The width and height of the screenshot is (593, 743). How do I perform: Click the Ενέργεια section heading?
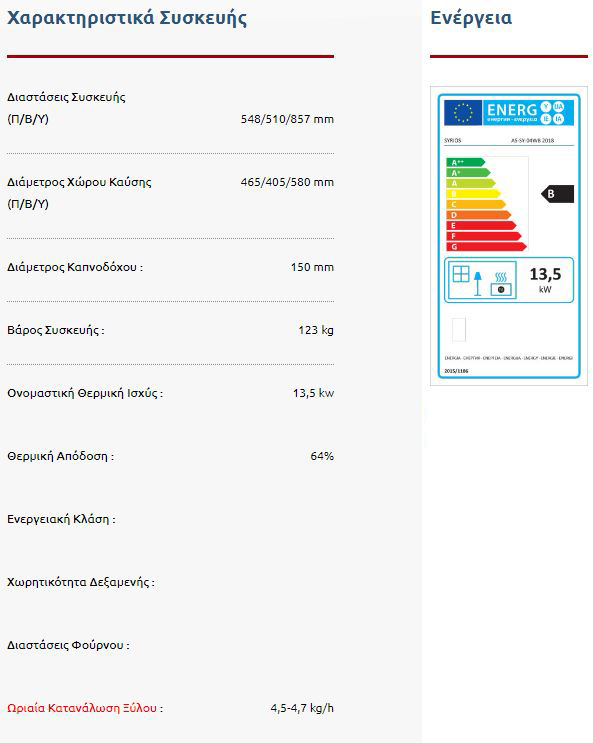[471, 18]
